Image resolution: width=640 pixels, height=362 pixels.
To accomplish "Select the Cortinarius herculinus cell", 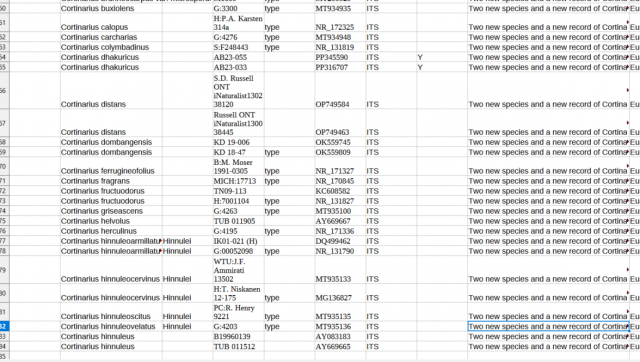I will point(111,231).
